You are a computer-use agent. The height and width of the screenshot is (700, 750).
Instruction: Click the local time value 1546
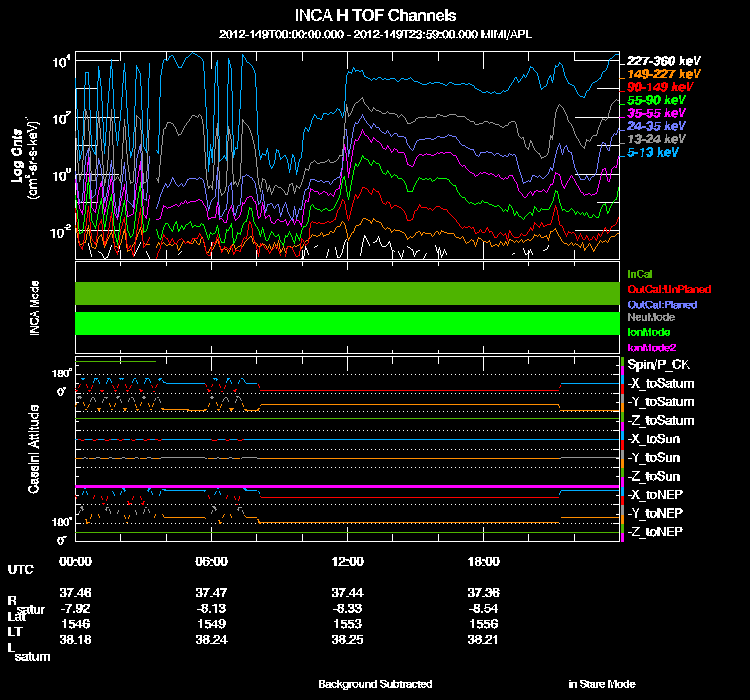point(75,624)
